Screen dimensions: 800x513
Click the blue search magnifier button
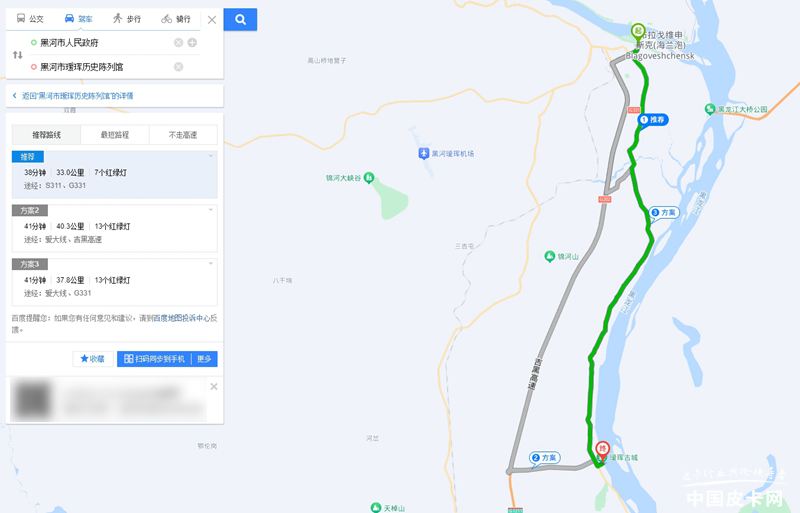click(x=240, y=19)
